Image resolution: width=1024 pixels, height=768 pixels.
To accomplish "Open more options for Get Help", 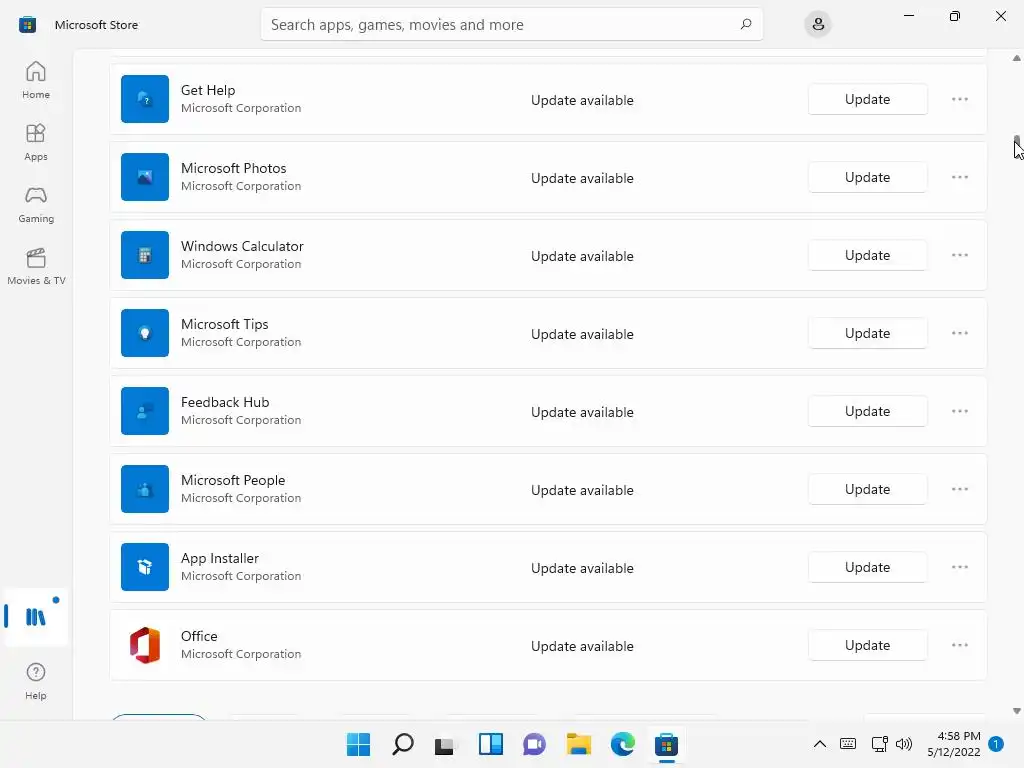I will point(959,99).
